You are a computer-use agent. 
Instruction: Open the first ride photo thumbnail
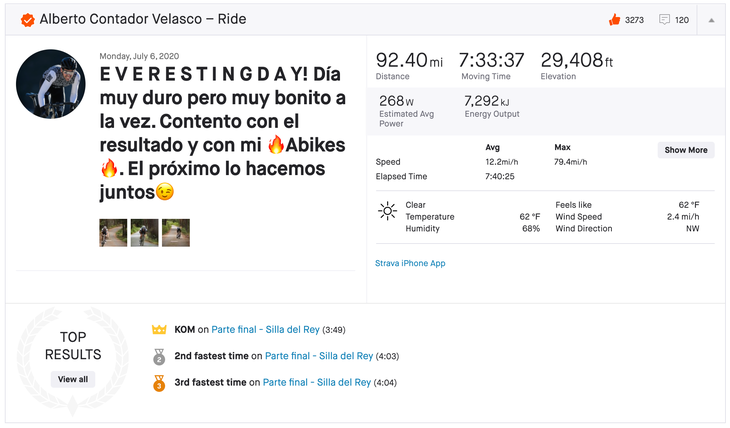tap(112, 233)
